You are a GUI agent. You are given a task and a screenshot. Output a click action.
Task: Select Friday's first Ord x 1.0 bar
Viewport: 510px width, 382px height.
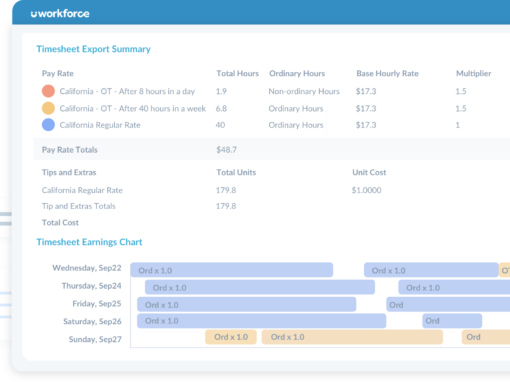click(247, 305)
